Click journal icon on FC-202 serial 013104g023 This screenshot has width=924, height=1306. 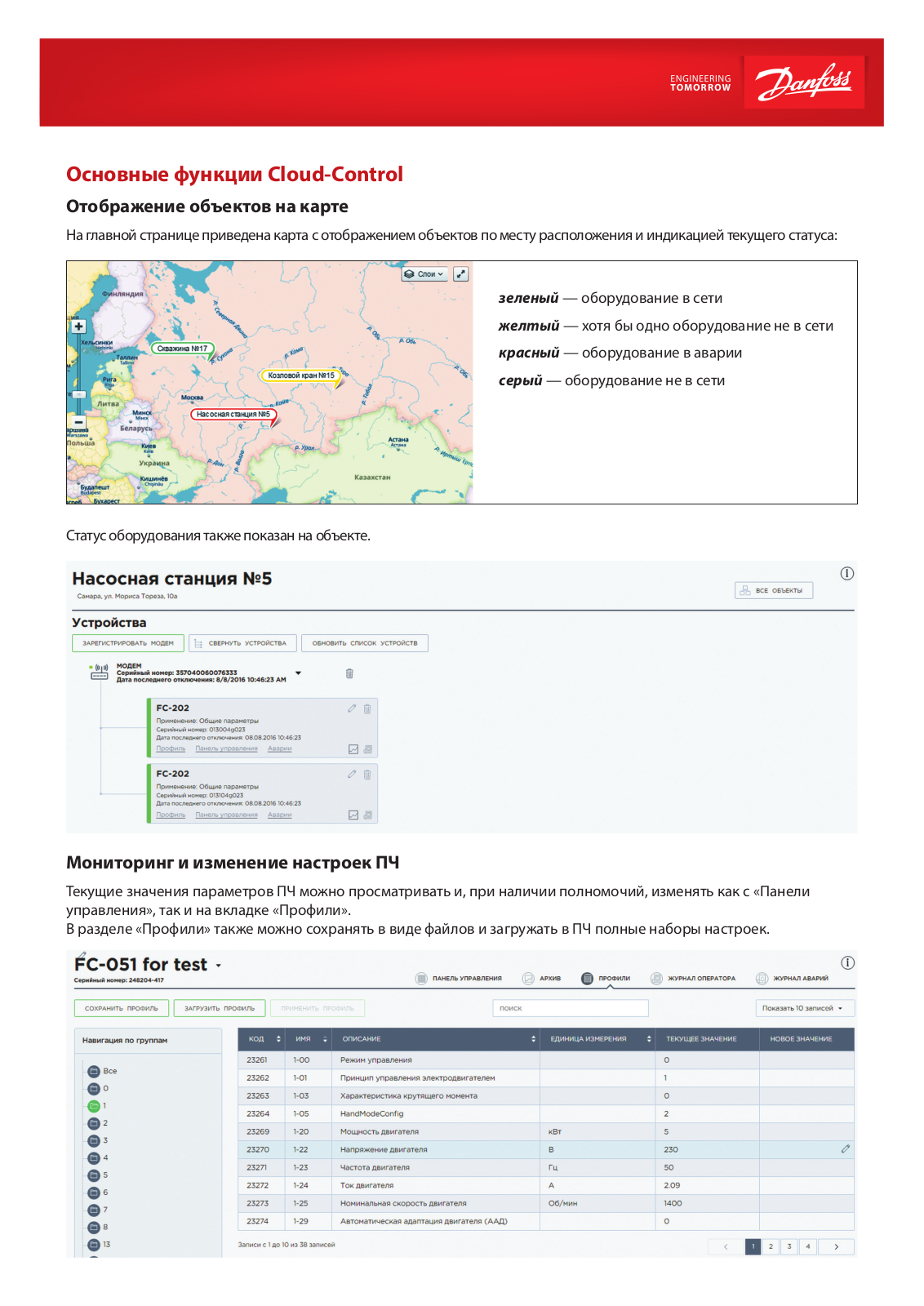(x=367, y=815)
